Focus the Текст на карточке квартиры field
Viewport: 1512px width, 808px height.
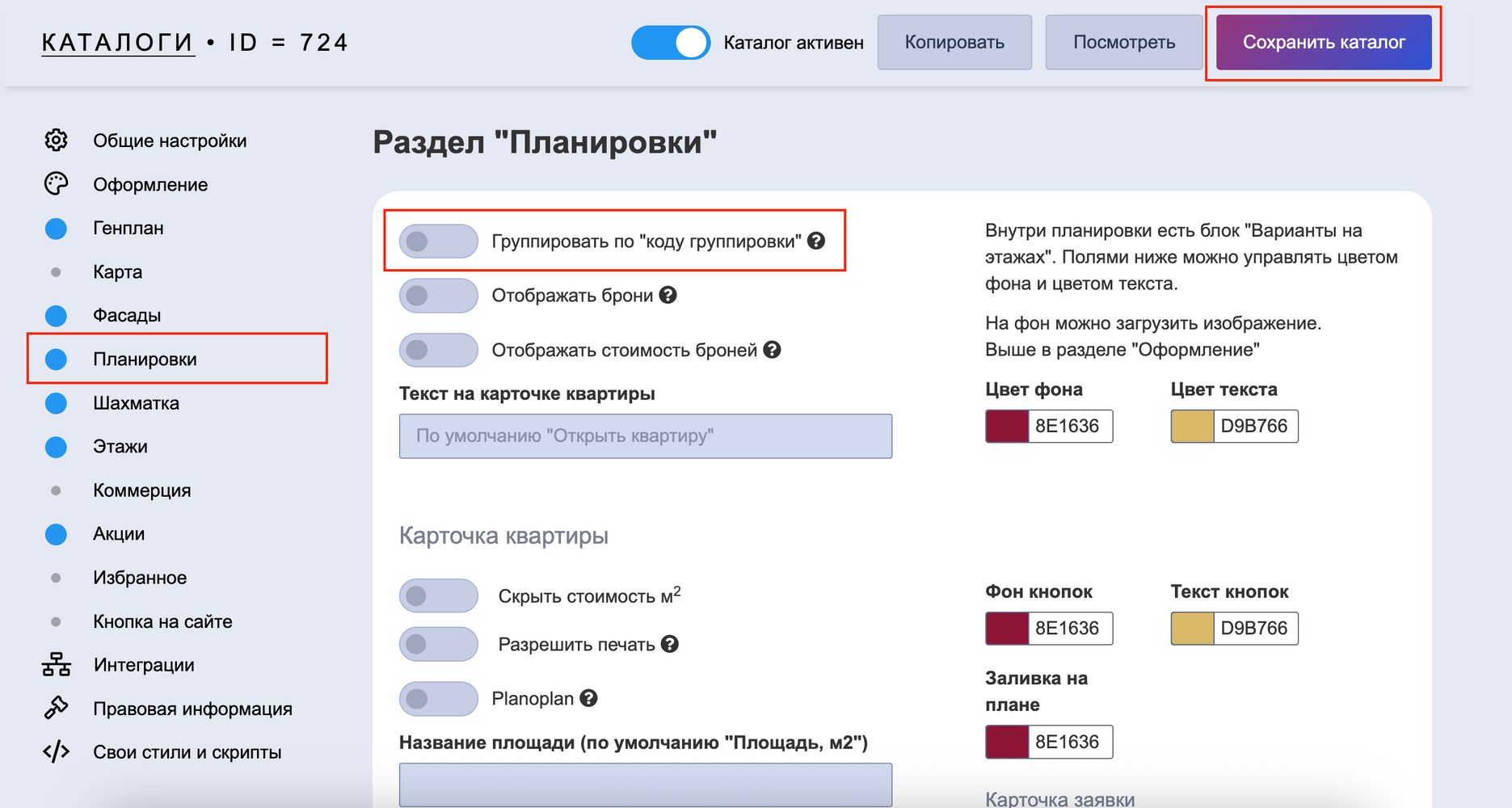pos(645,436)
